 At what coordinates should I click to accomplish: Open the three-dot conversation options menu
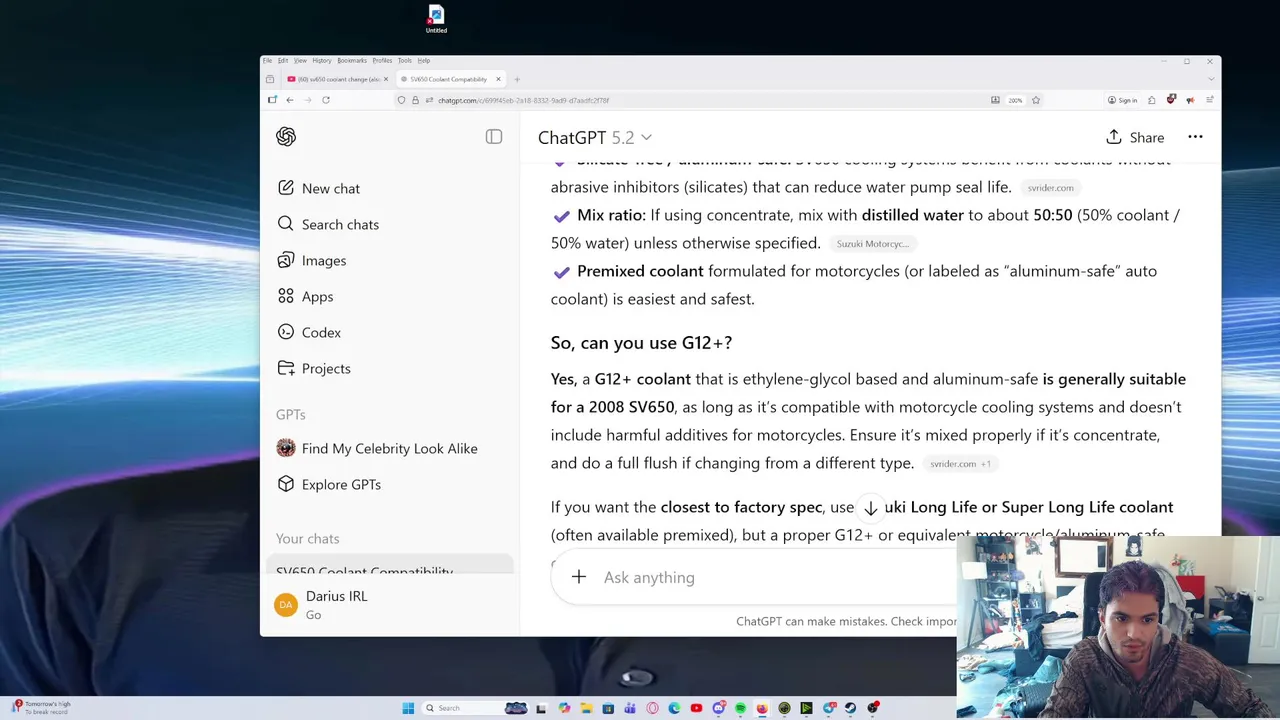click(1195, 137)
